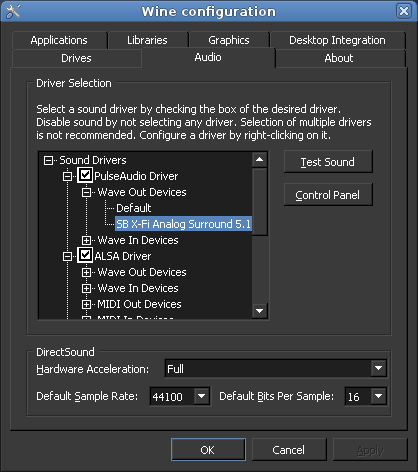The image size is (418, 472).
Task: Collapse the ALSA Driver node
Action: (x=67, y=256)
